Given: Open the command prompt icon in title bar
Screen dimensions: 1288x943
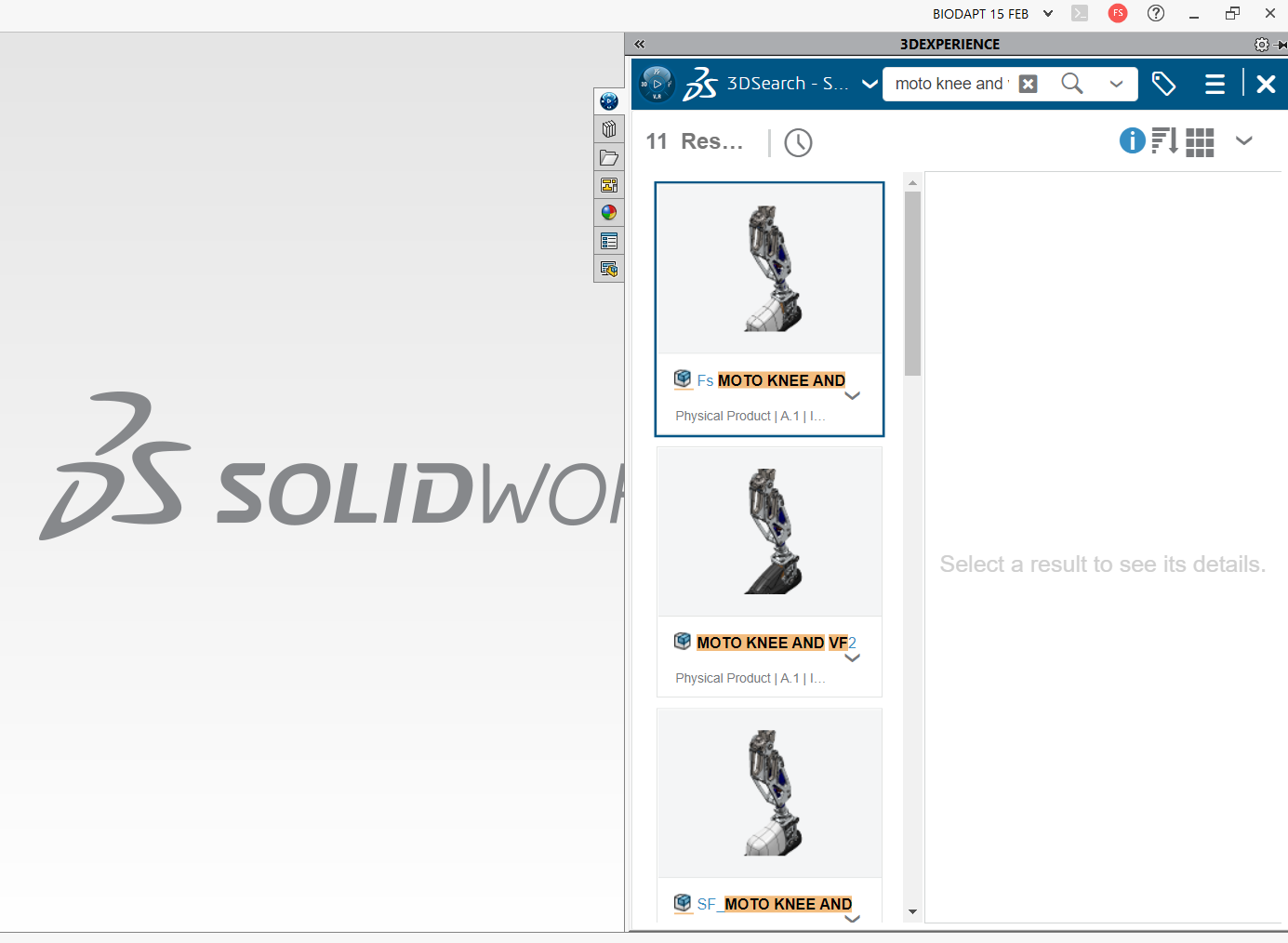Looking at the screenshot, I should (x=1080, y=14).
